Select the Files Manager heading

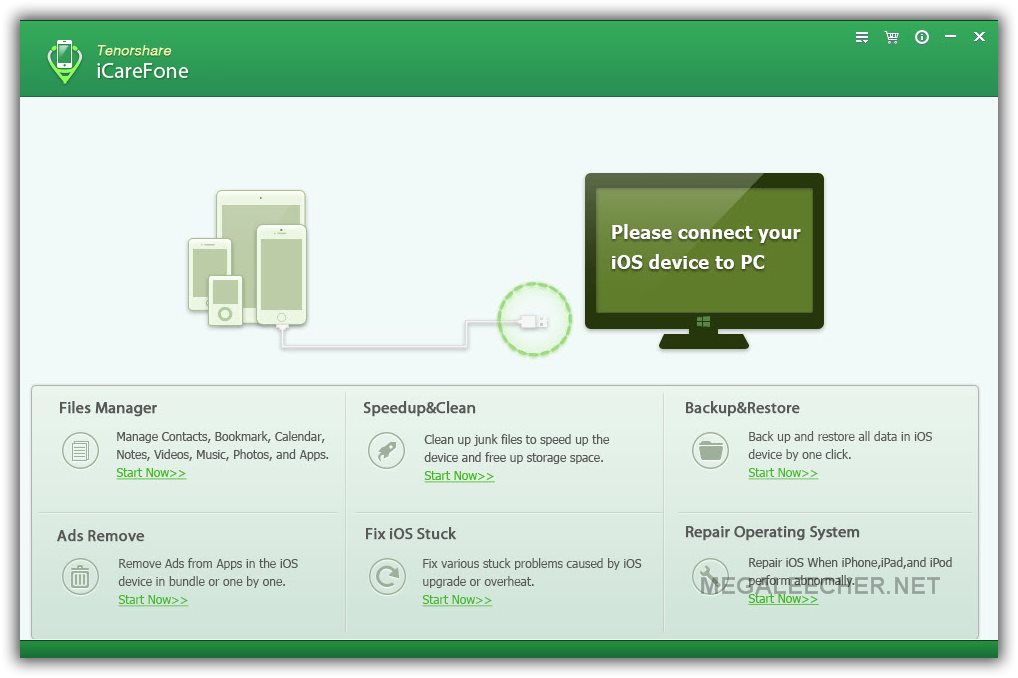coord(108,408)
